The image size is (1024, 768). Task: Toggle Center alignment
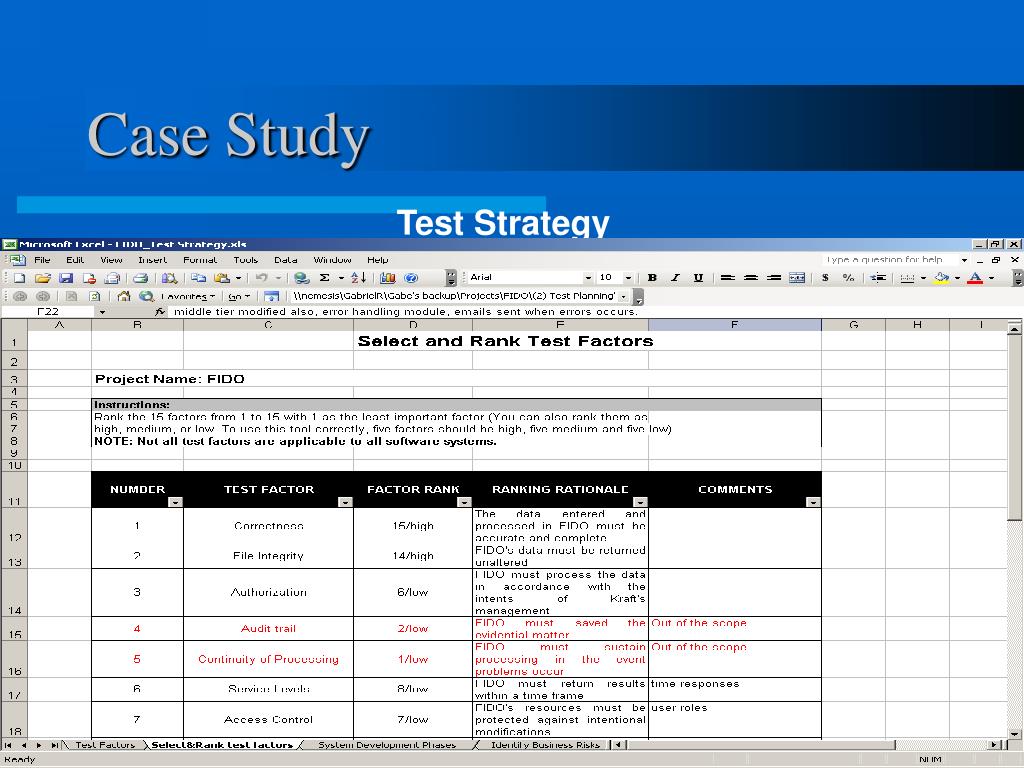click(x=751, y=278)
